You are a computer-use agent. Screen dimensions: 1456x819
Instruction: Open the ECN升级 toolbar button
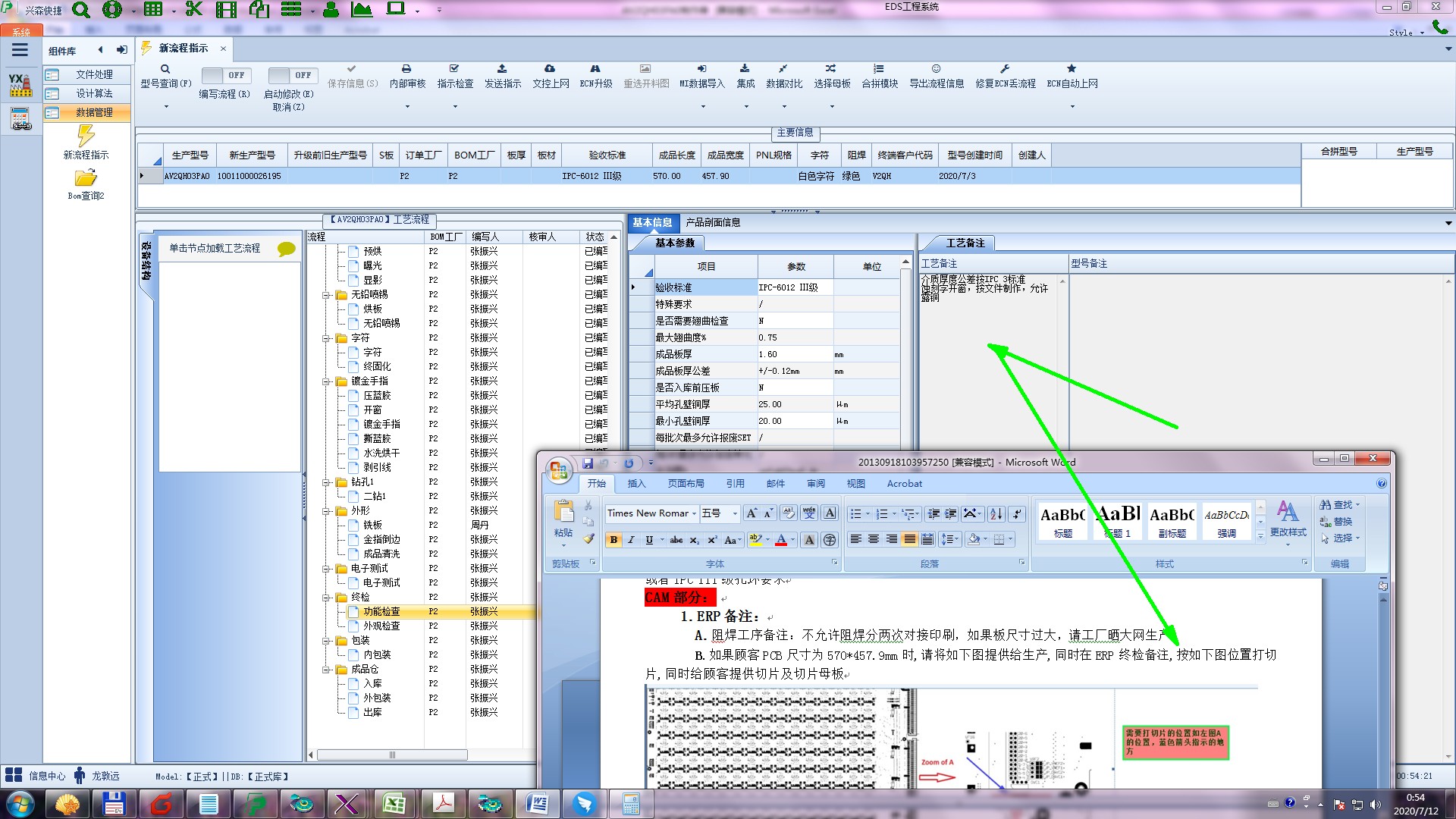pyautogui.click(x=595, y=75)
